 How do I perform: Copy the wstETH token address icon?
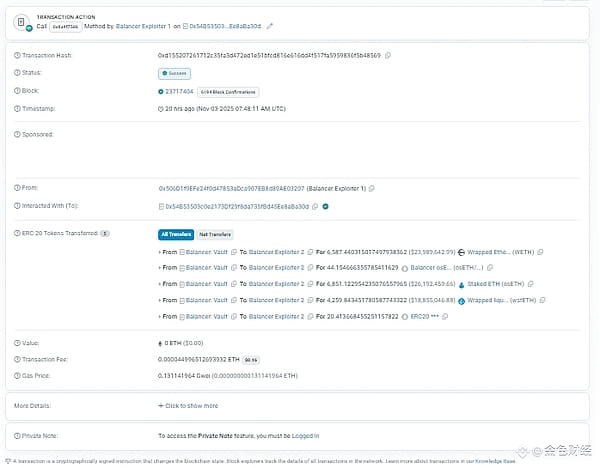(x=542, y=300)
